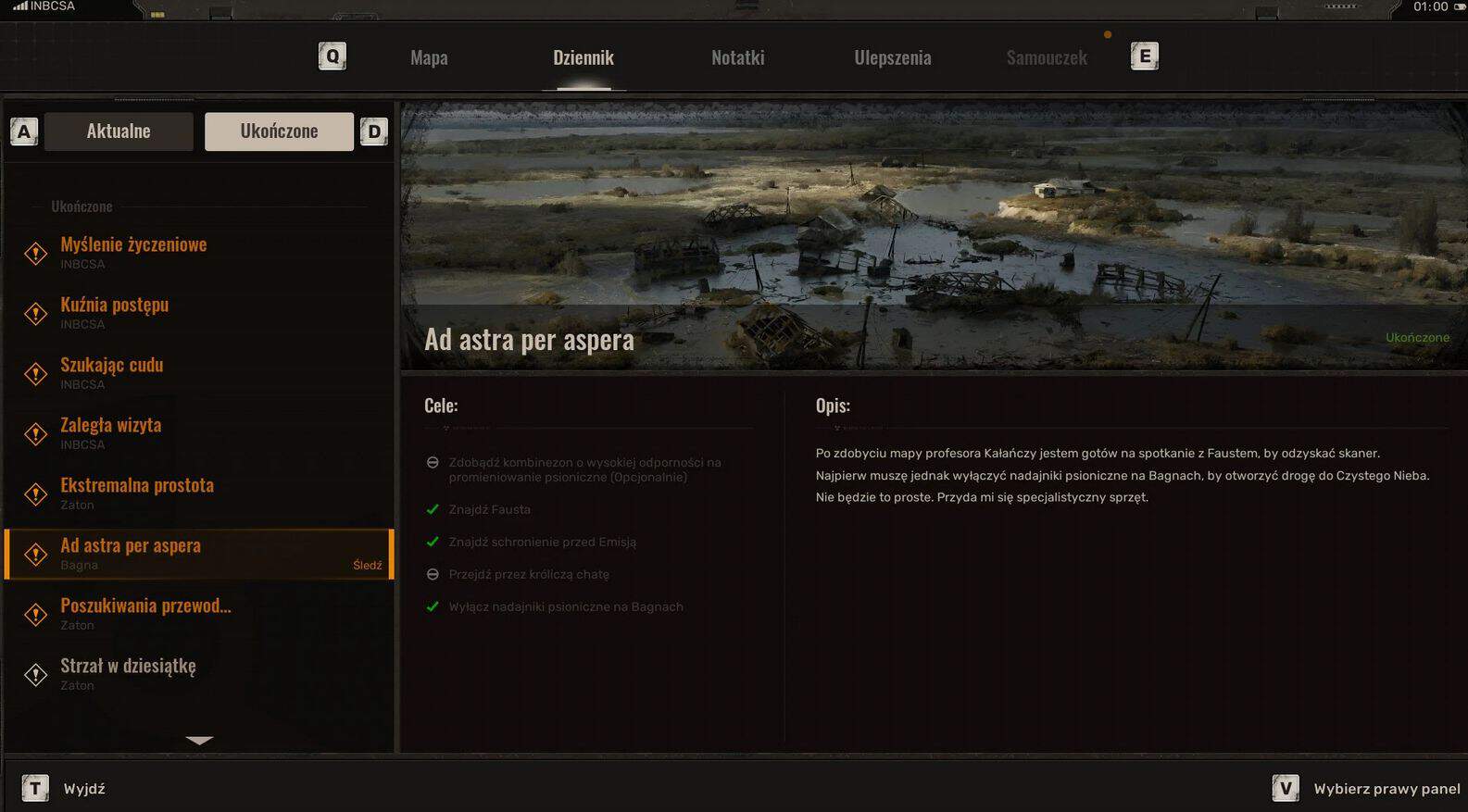Click the checkmark for Wyłącz nadajniki psioniczne
1468x812 pixels.
click(433, 606)
